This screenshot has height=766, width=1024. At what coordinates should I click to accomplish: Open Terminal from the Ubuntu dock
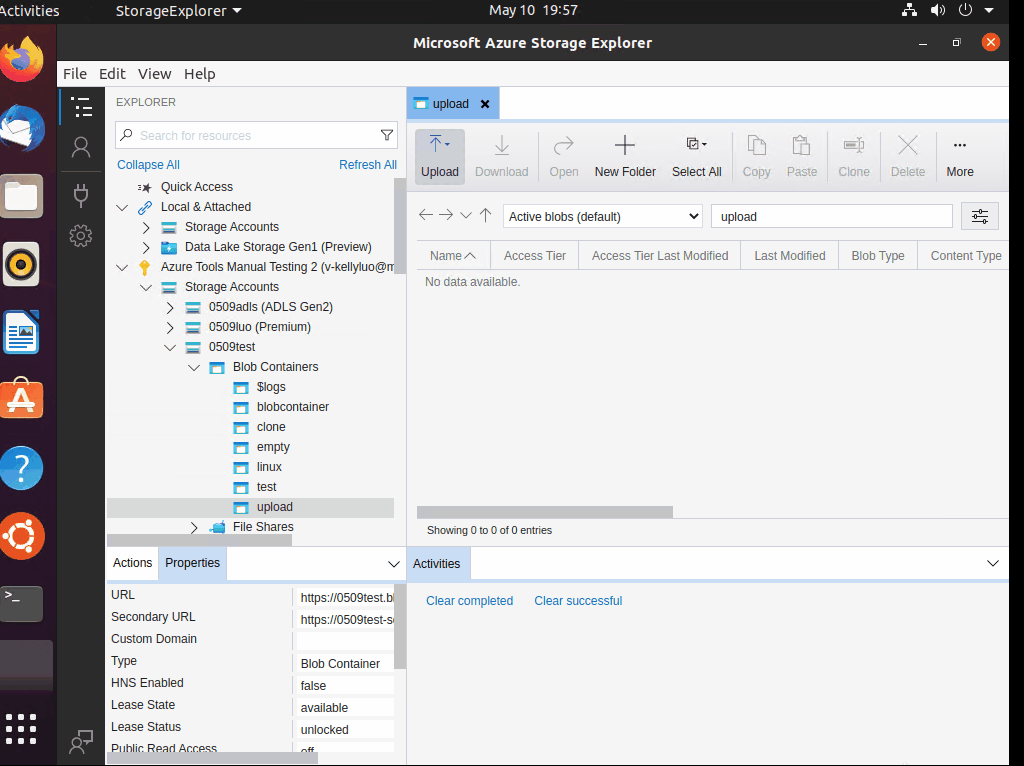pos(22,602)
